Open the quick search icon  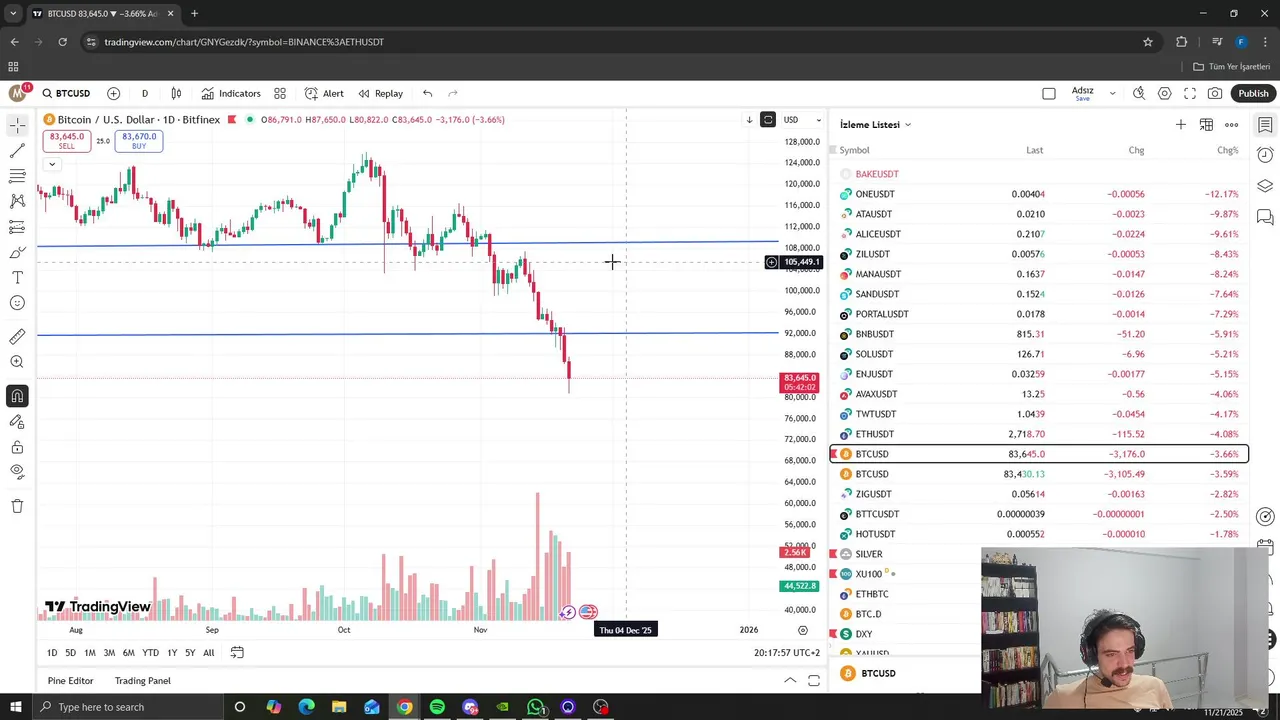point(1139,93)
